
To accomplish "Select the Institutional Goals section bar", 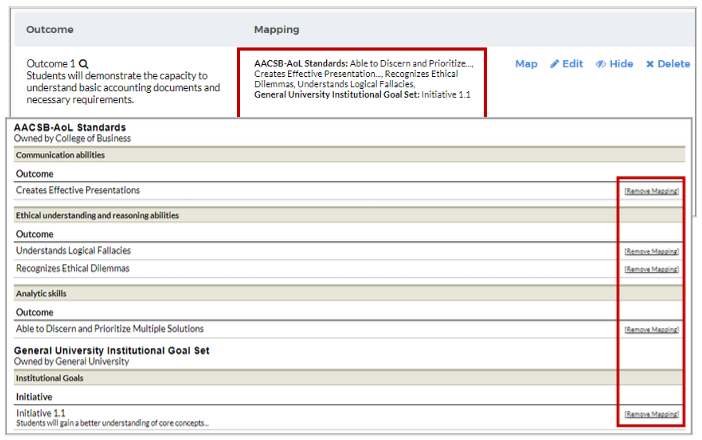I will [x=349, y=378].
